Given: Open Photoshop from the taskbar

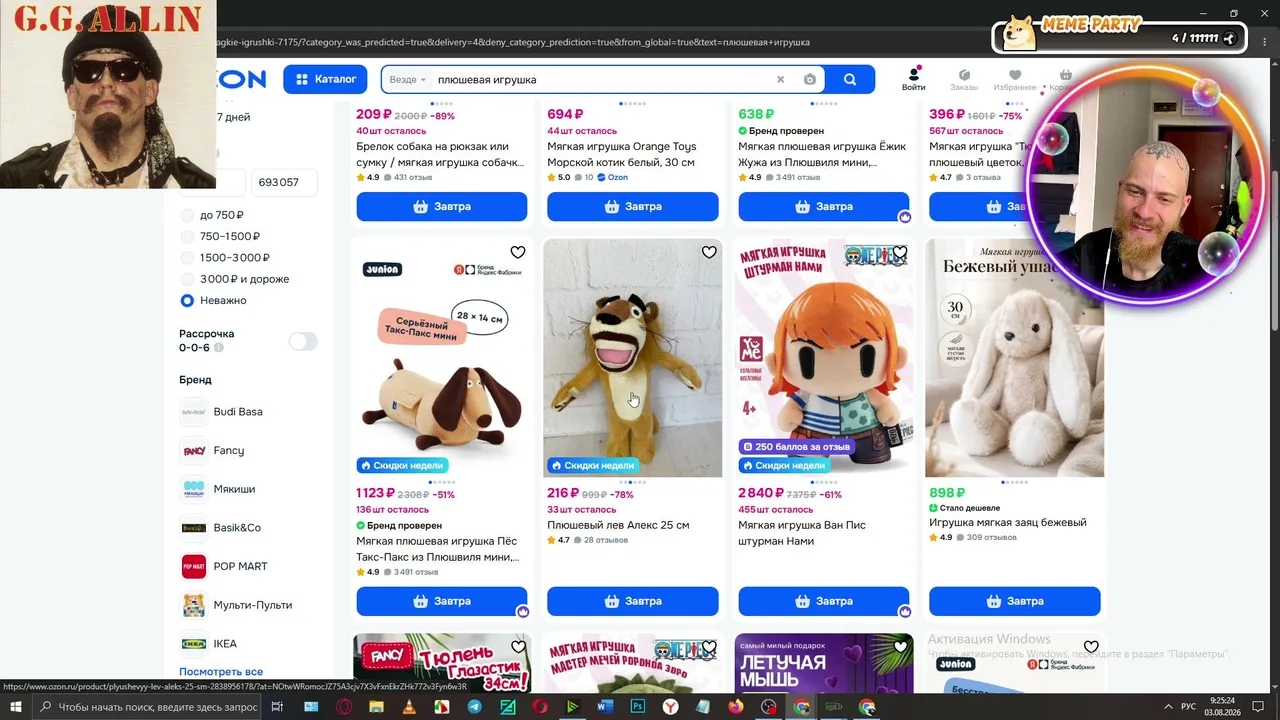Looking at the screenshot, I should click(x=638, y=707).
